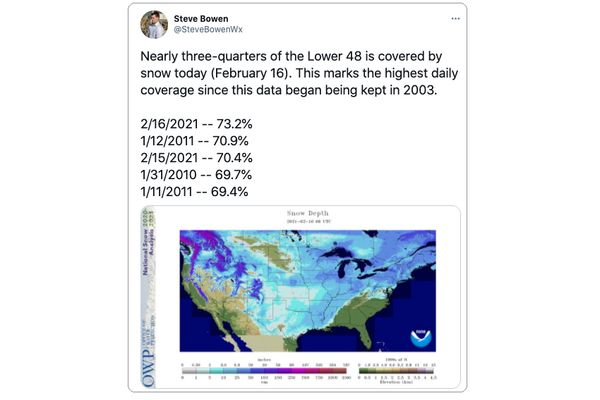Image resolution: width=600 pixels, height=400 pixels.
Task: Open the Steve Bowen display name link
Action: pos(200,17)
